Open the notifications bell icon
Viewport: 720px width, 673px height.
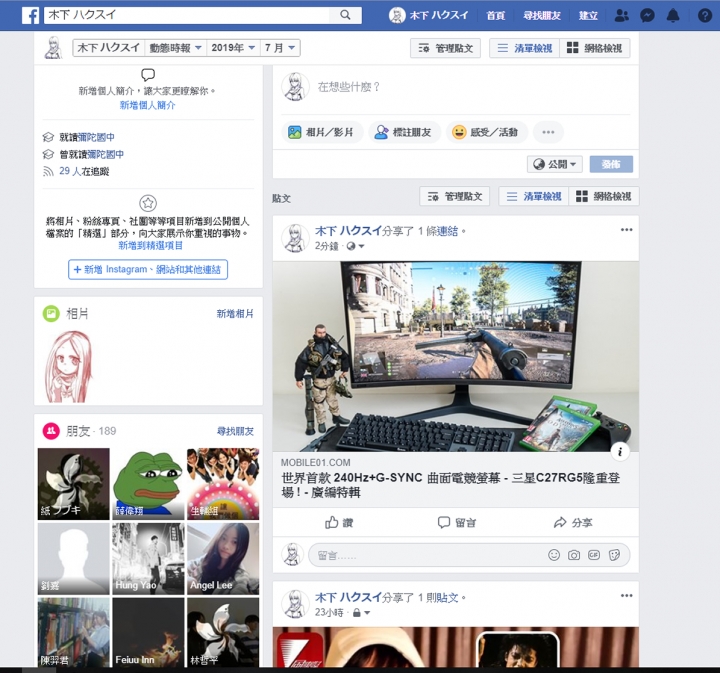673,16
